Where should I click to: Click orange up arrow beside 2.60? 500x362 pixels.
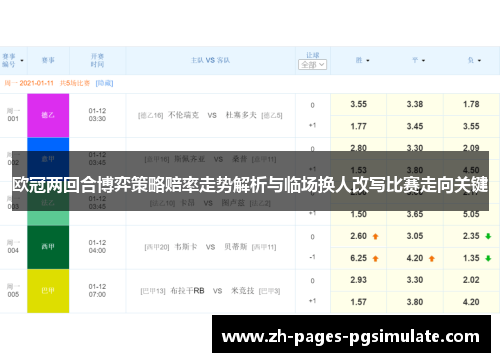(376, 237)
